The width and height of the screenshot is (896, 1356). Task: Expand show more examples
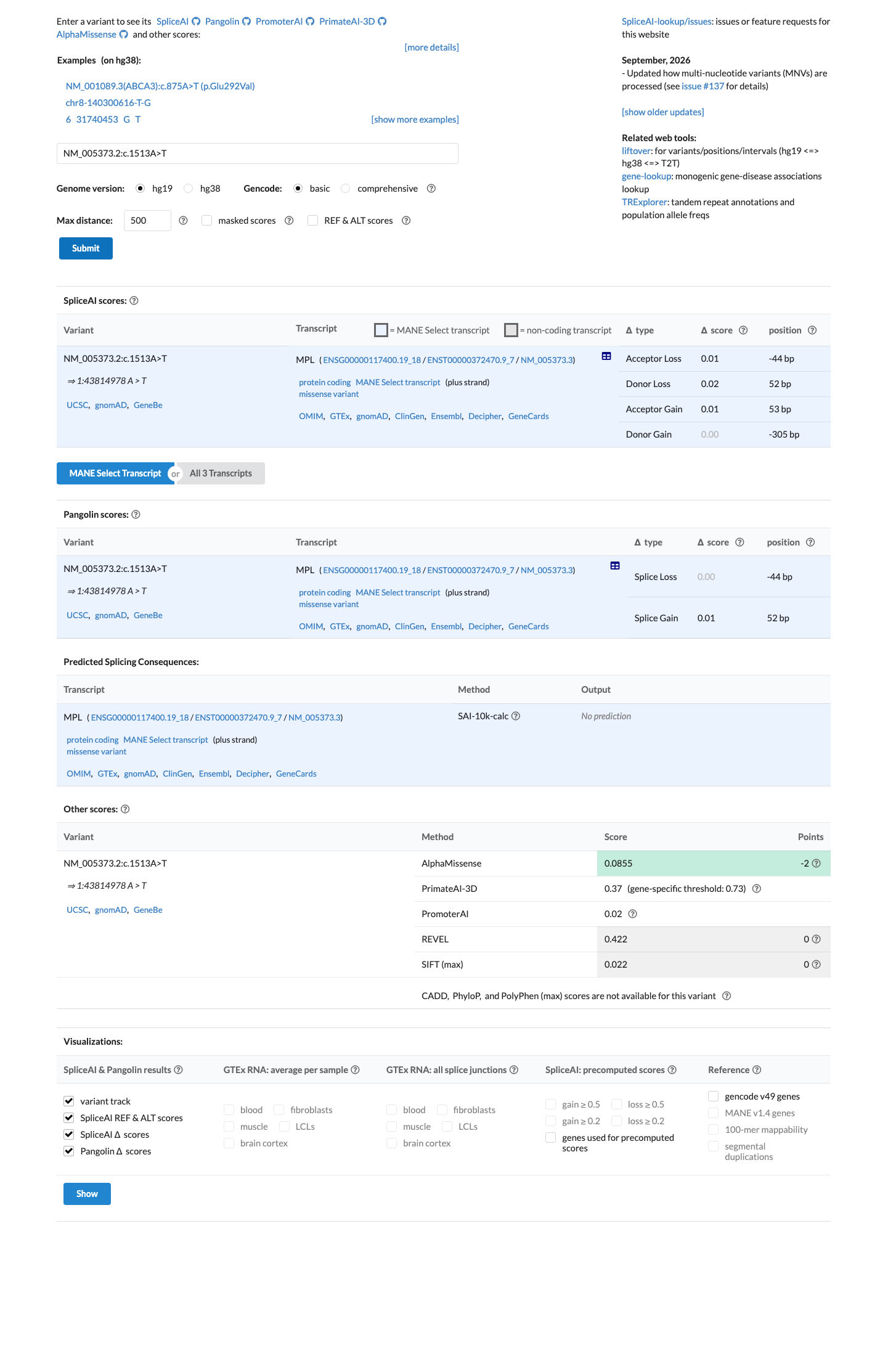(x=415, y=120)
